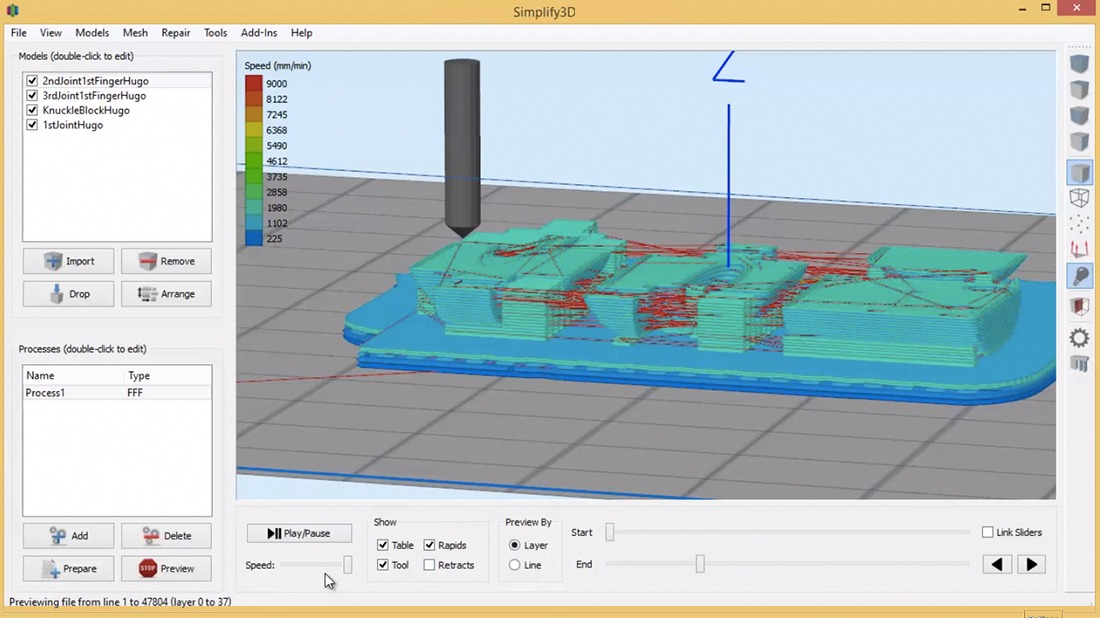
Task: Select the Line preview radio button
Action: (515, 565)
